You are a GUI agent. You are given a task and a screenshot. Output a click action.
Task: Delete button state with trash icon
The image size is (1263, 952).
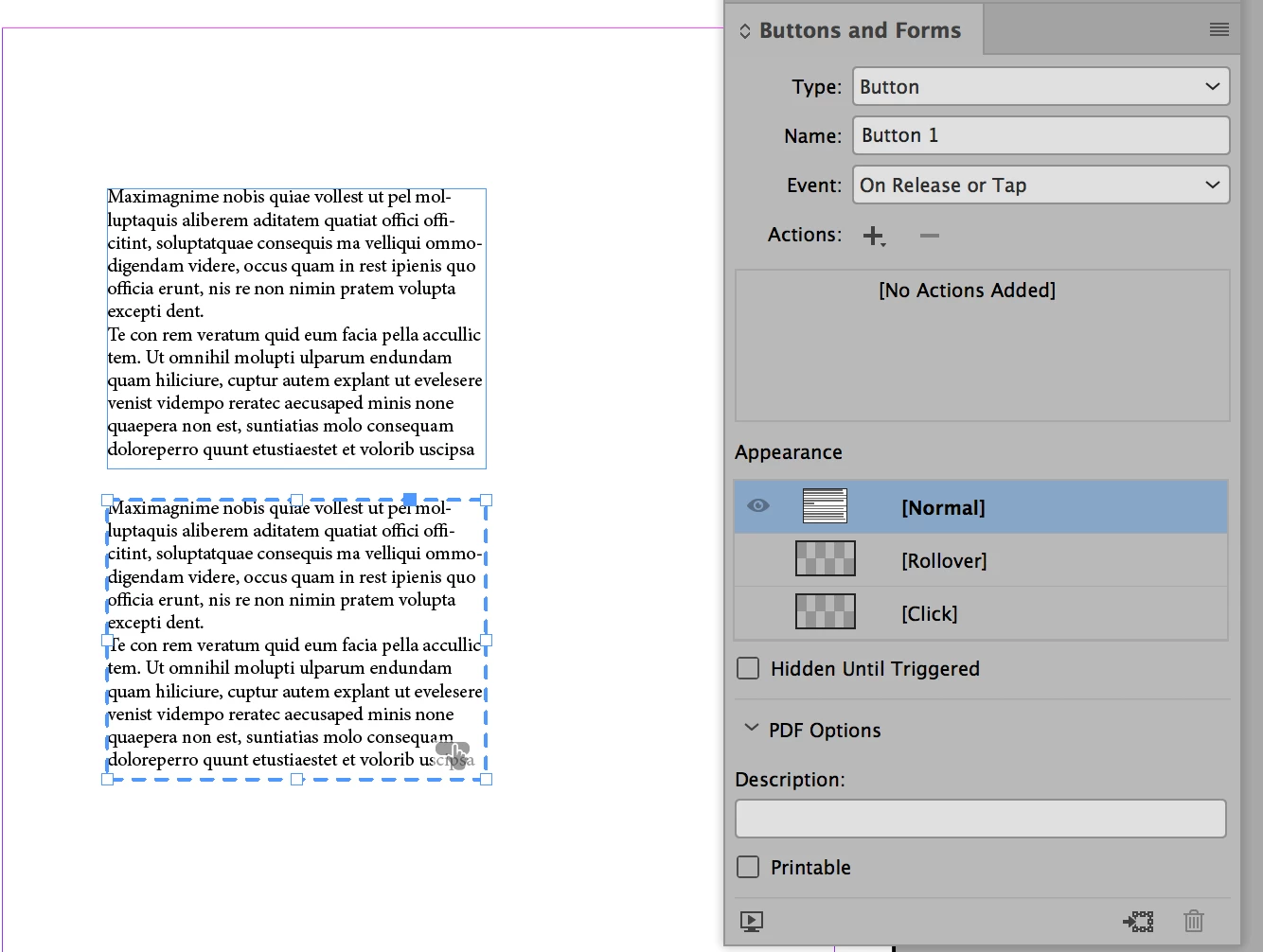point(1194,921)
